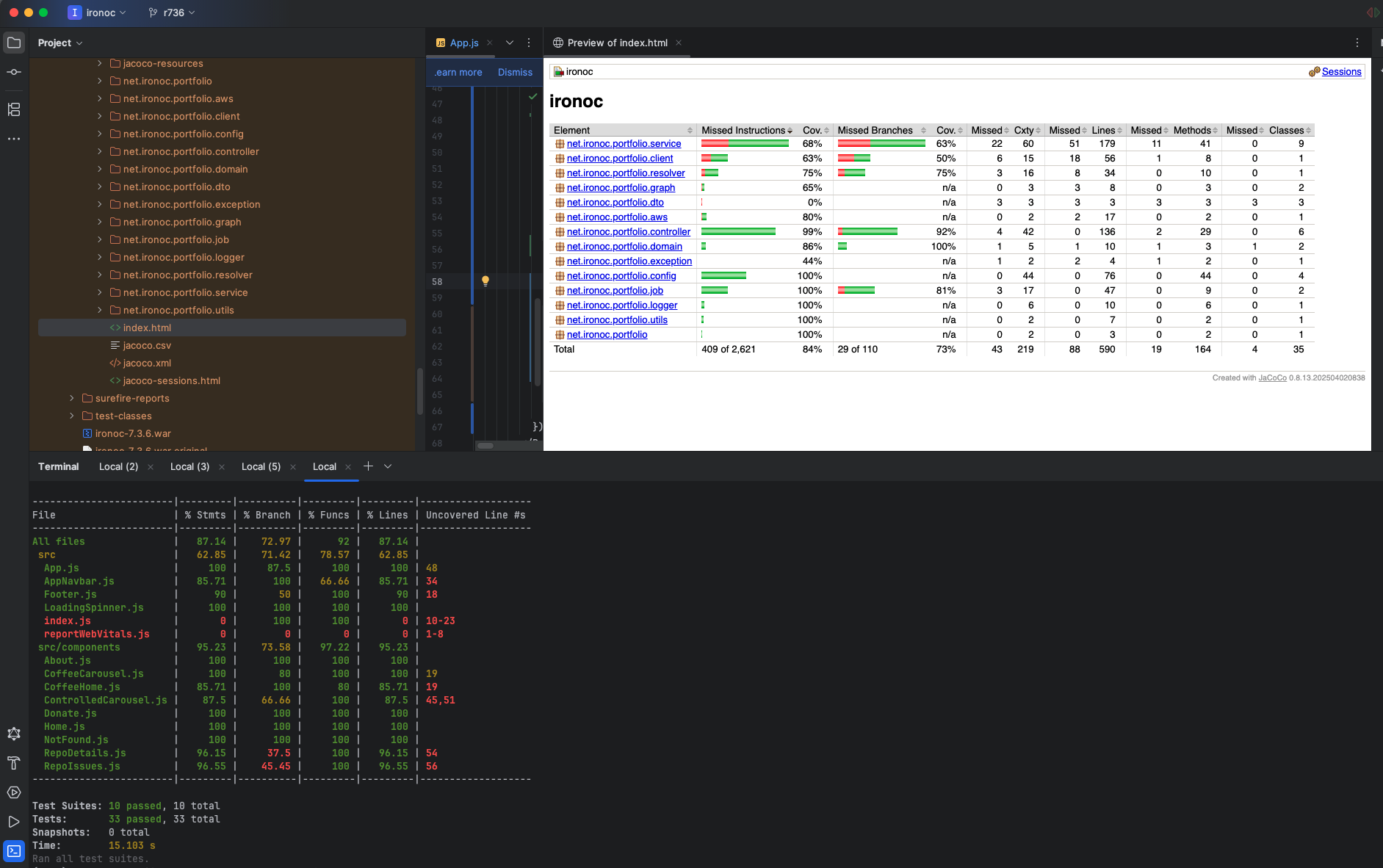
Task: Sort the report by Missed Instructions
Action: point(747,131)
